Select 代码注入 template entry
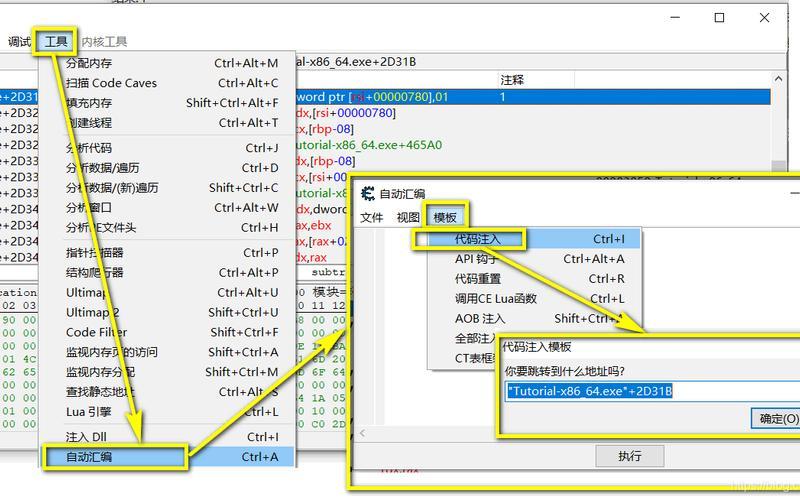Image resolution: width=800 pixels, height=500 pixels. (533, 239)
